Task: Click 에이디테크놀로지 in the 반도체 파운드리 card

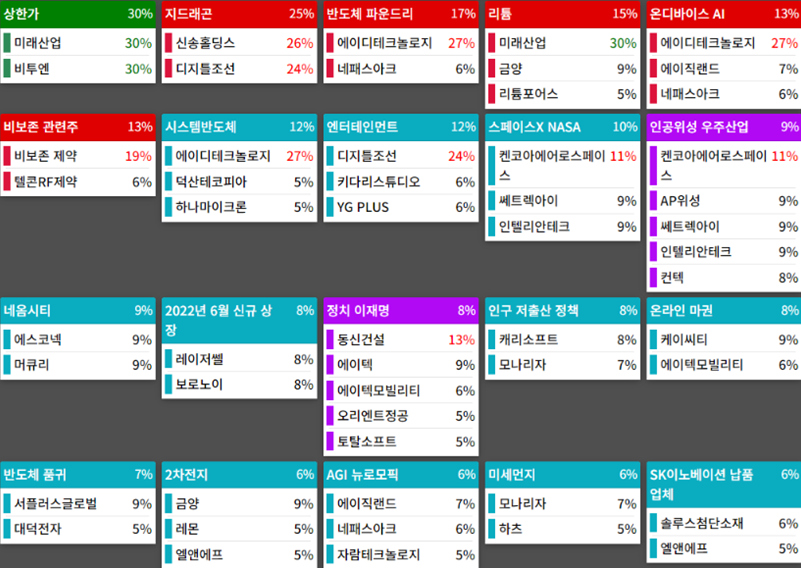Action: coord(401,43)
